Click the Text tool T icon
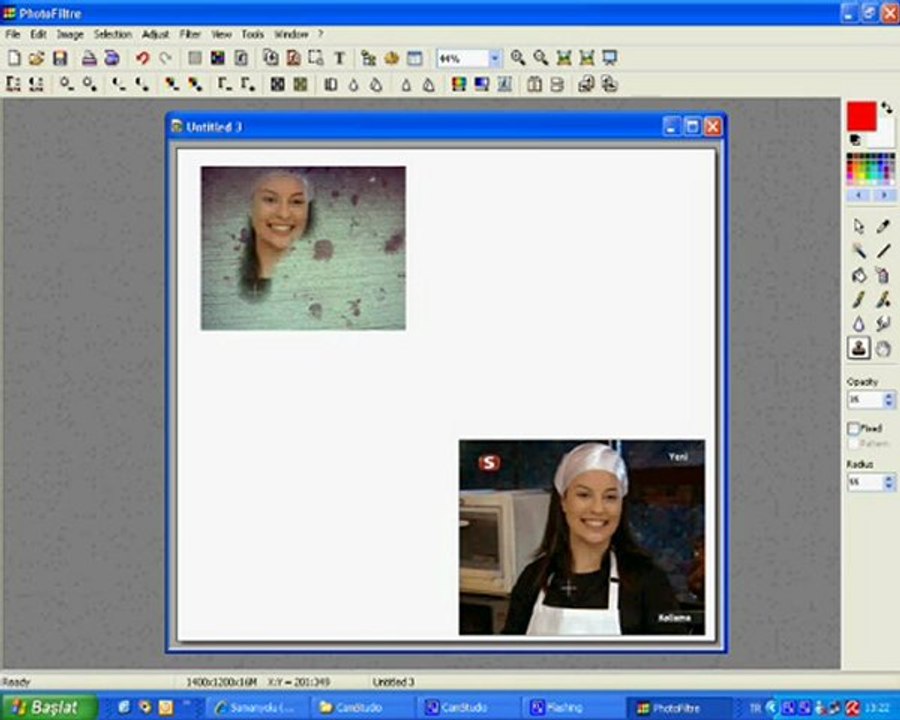The width and height of the screenshot is (900, 720). coord(339,59)
